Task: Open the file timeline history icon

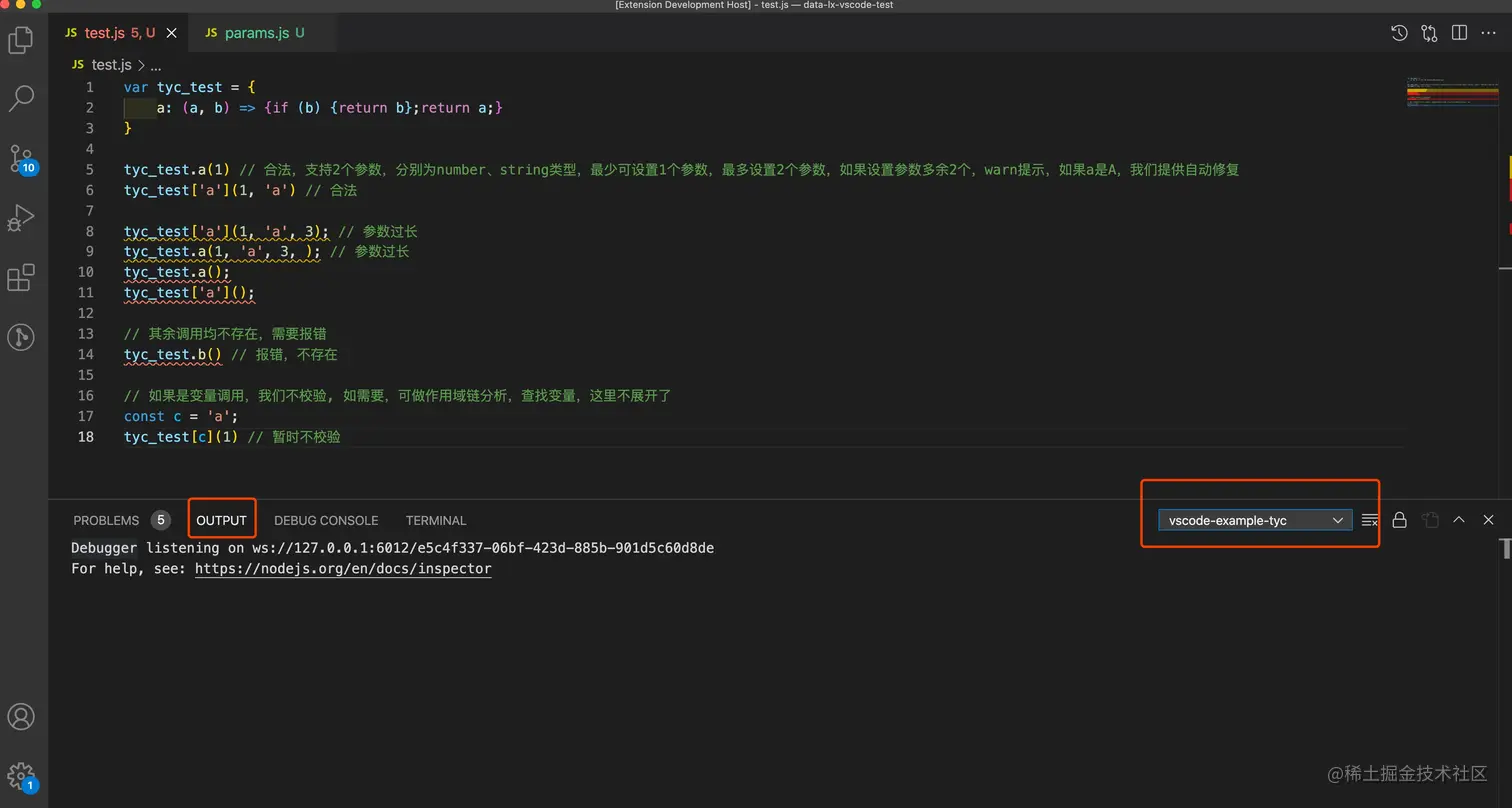Action: (1400, 33)
